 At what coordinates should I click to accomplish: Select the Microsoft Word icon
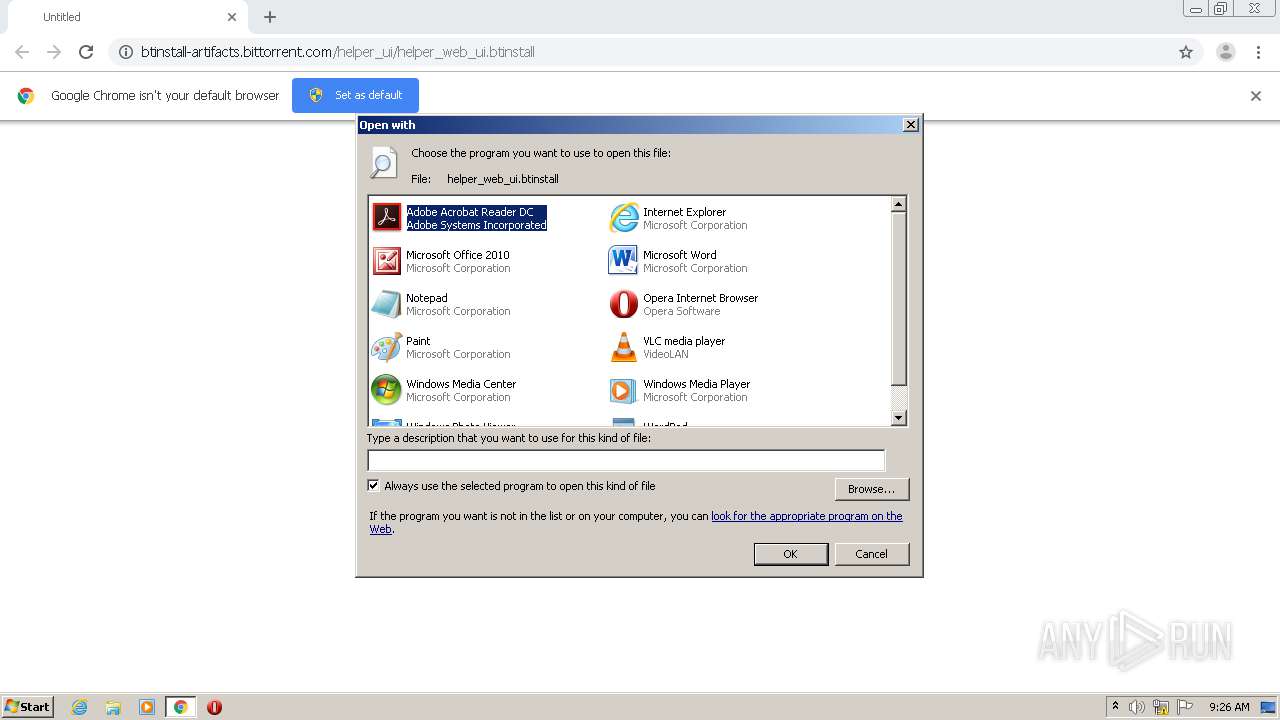(x=623, y=260)
